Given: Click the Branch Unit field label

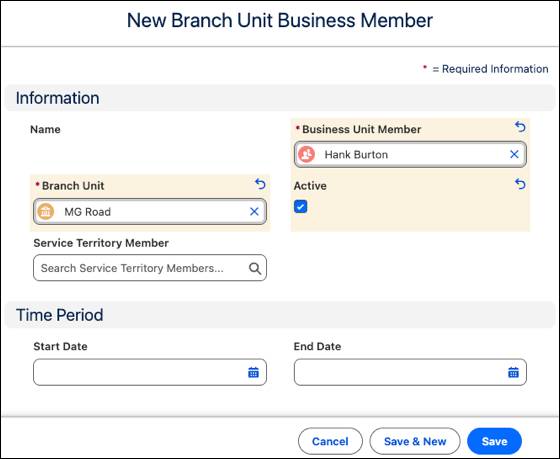Looking at the screenshot, I should coord(73,186).
